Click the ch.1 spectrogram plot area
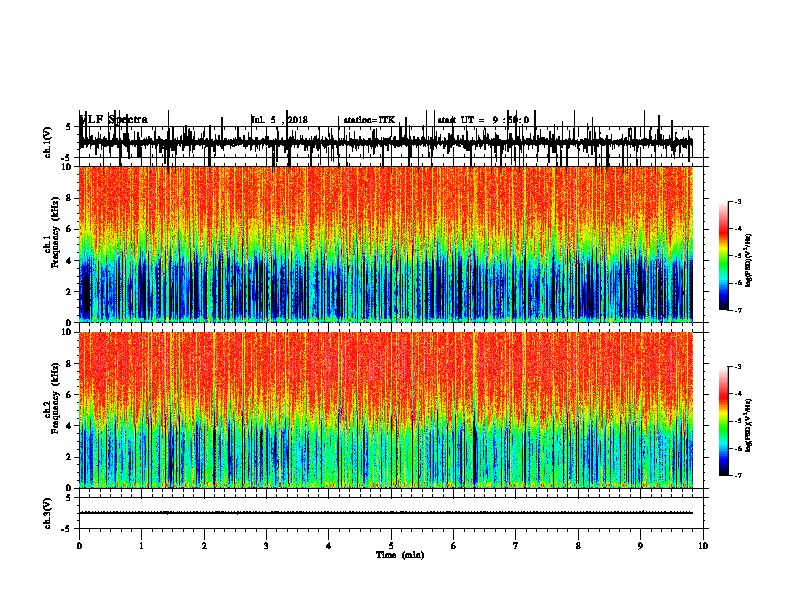Image resolution: width=792 pixels, height=612 pixels. click(386, 244)
